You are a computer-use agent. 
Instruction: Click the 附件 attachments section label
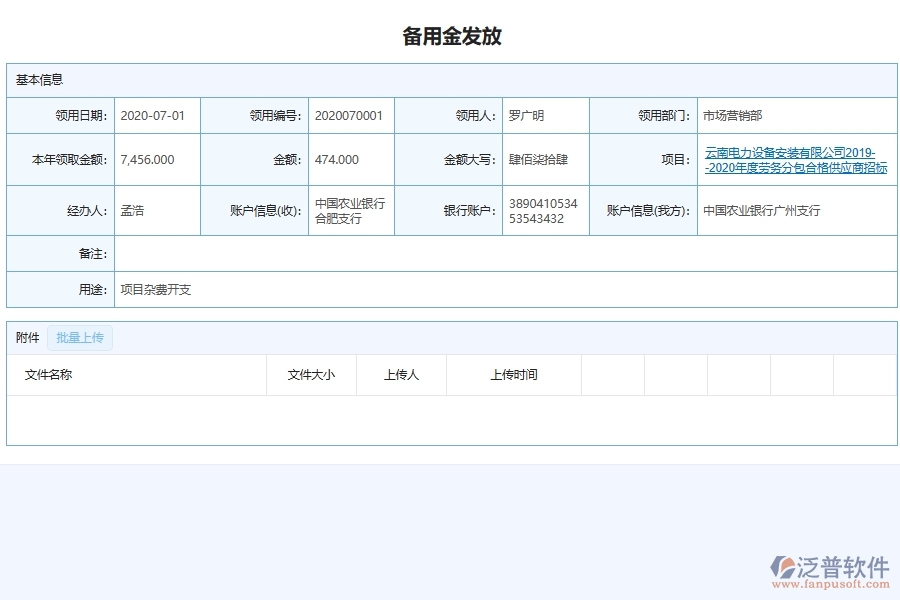coord(26,337)
